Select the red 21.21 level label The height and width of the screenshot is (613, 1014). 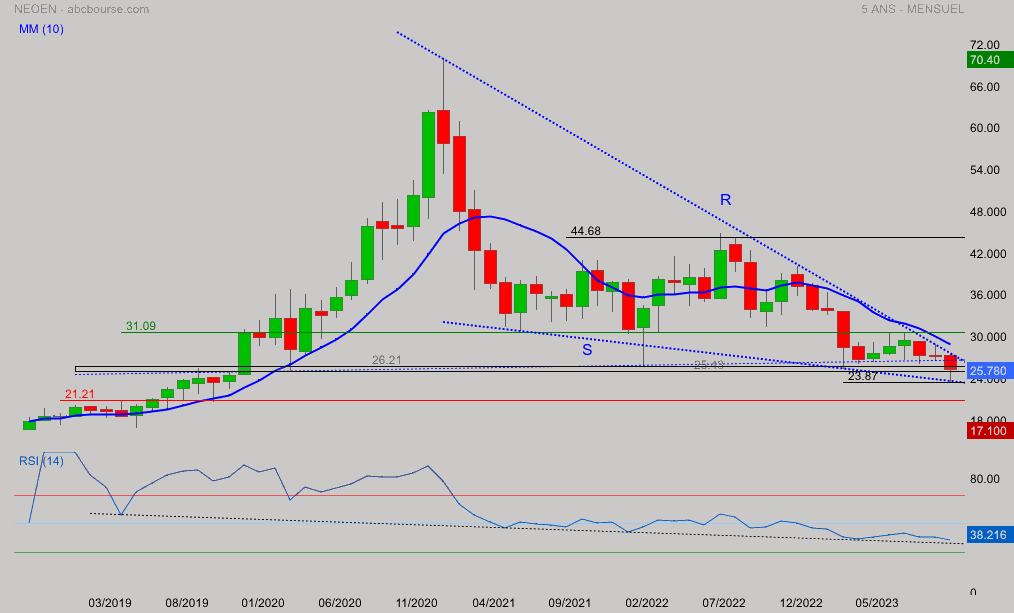(x=80, y=394)
